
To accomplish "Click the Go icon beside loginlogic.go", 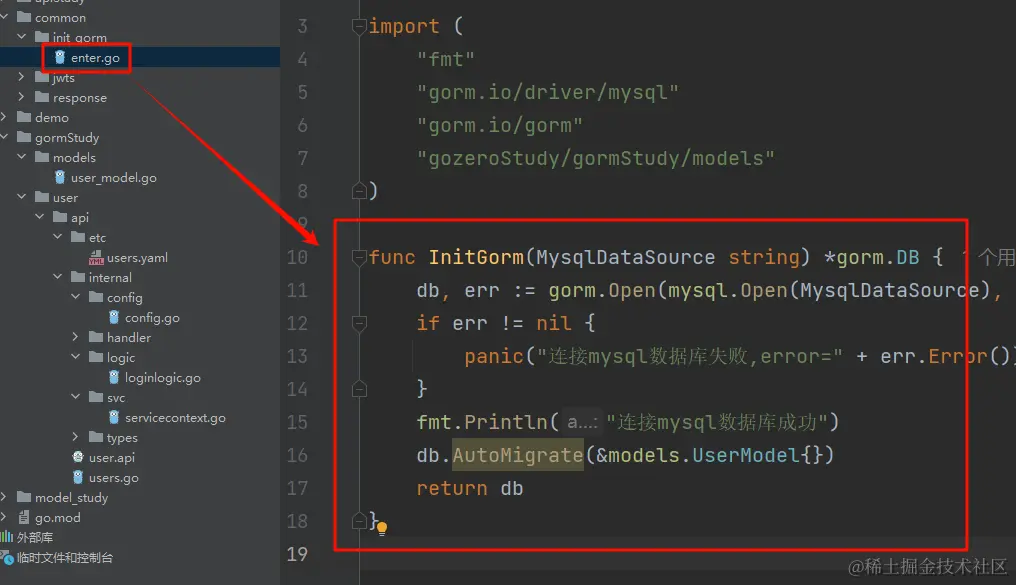I will pyautogui.click(x=114, y=377).
